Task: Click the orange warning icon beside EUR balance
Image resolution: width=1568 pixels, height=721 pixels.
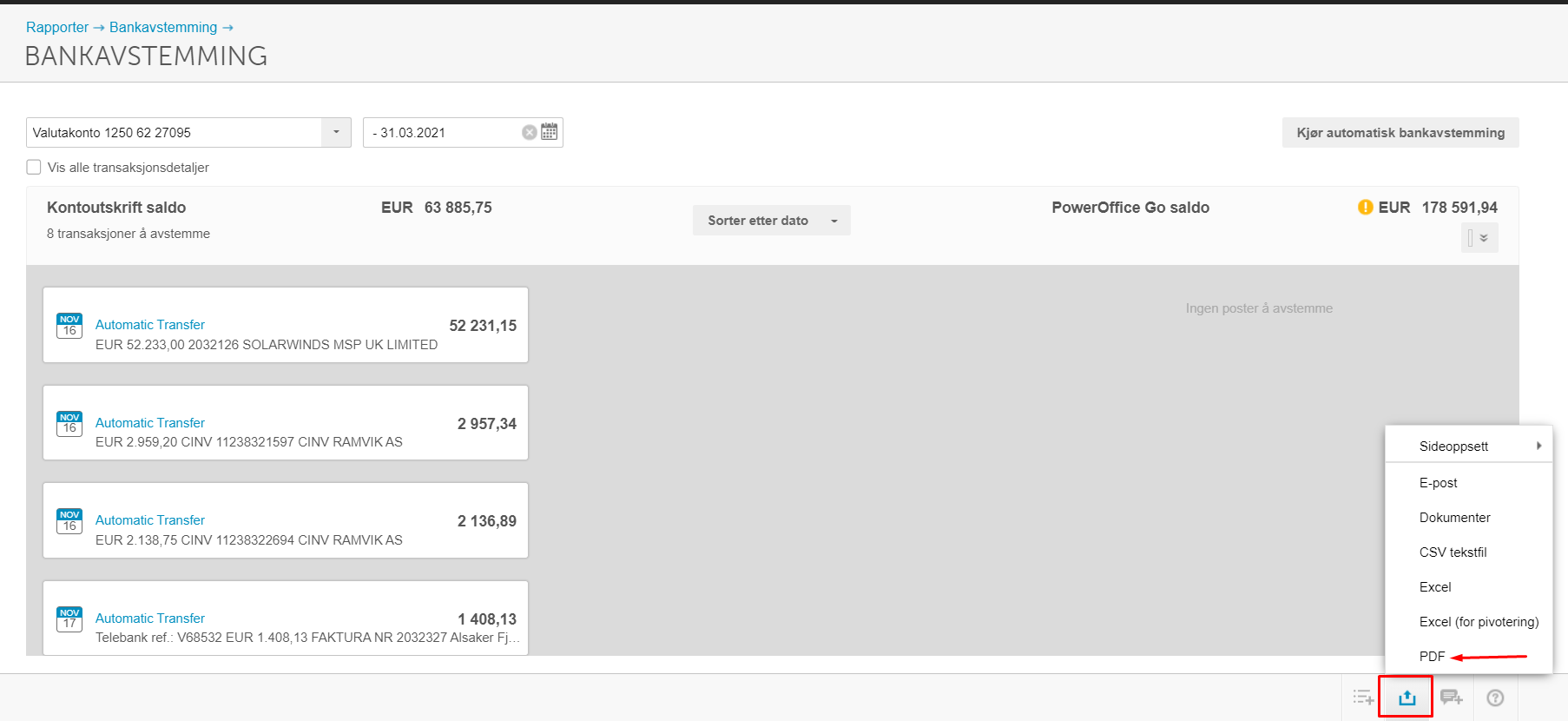Action: (1365, 208)
